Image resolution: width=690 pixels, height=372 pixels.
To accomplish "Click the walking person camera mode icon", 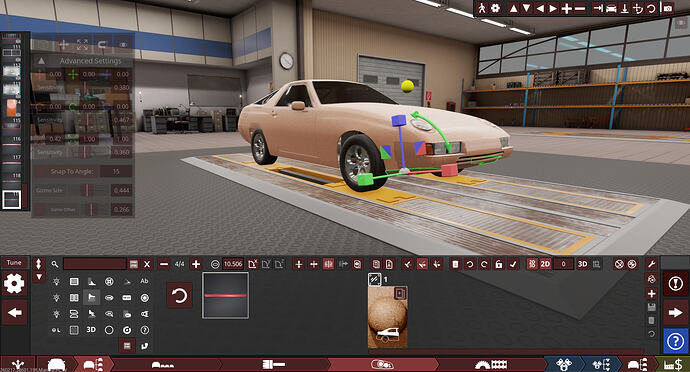I will coord(482,8).
